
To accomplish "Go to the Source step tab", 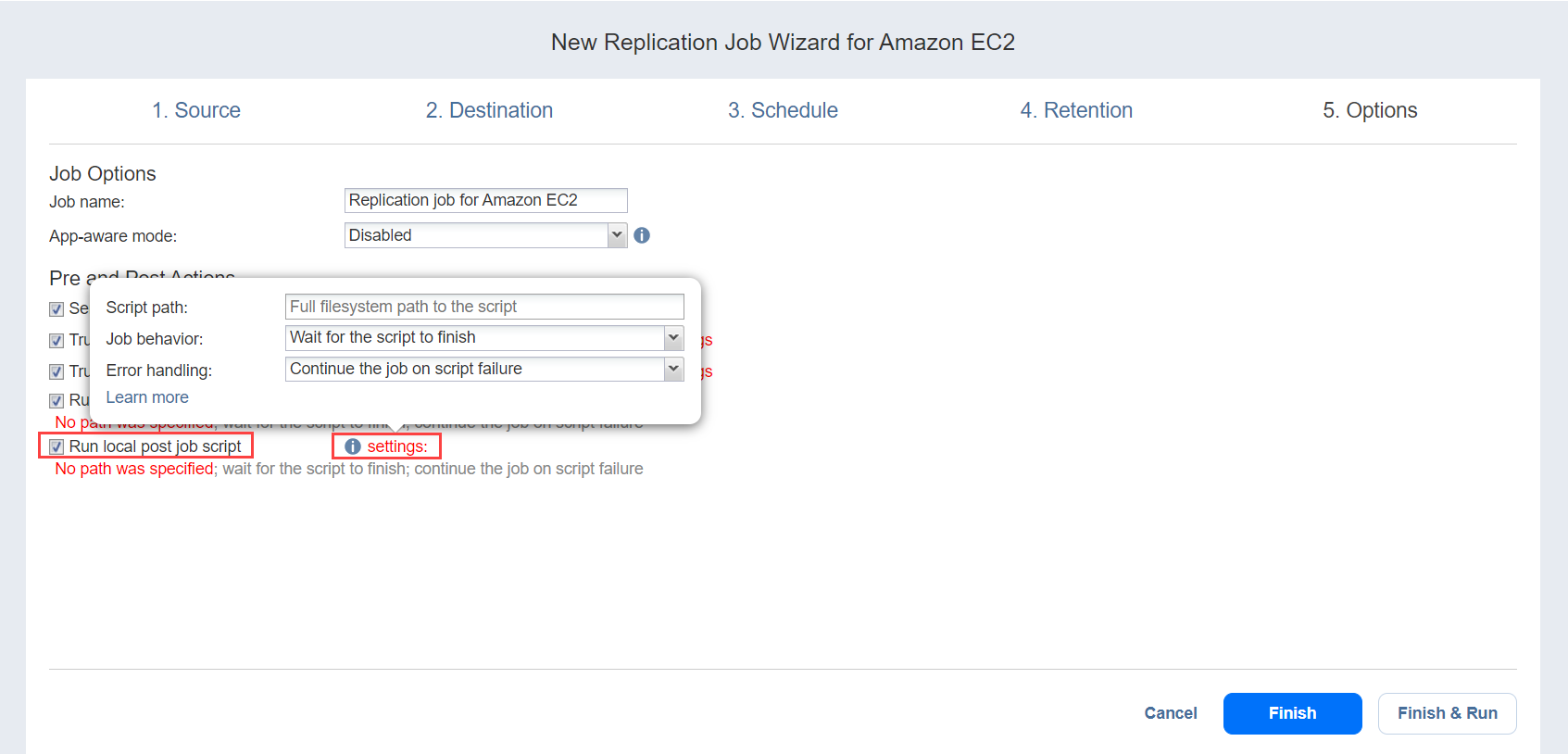I will point(196,110).
